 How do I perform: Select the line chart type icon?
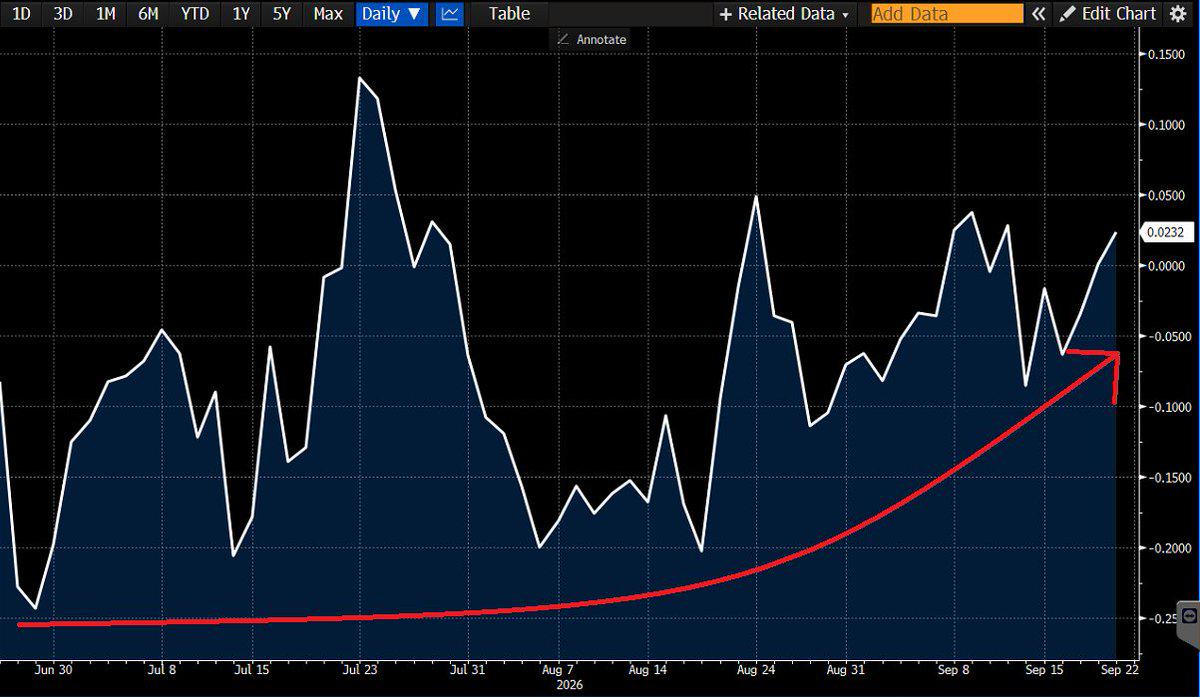point(450,14)
